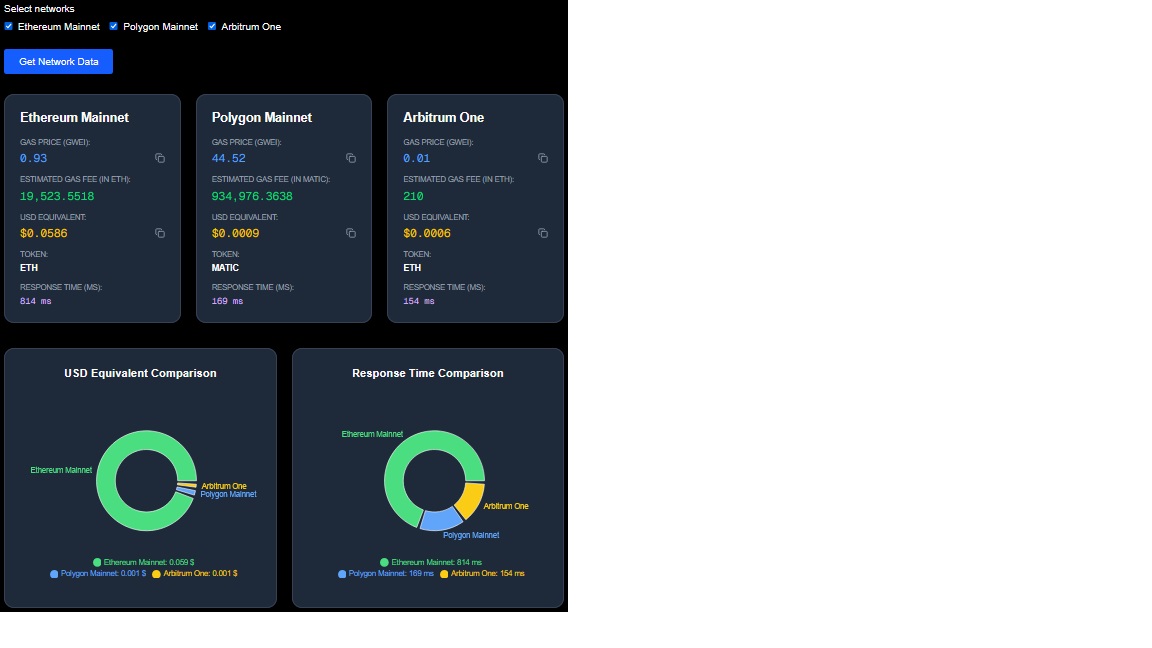Toggle Polygon Mainnet 0.001 $ legend entry

point(98,574)
